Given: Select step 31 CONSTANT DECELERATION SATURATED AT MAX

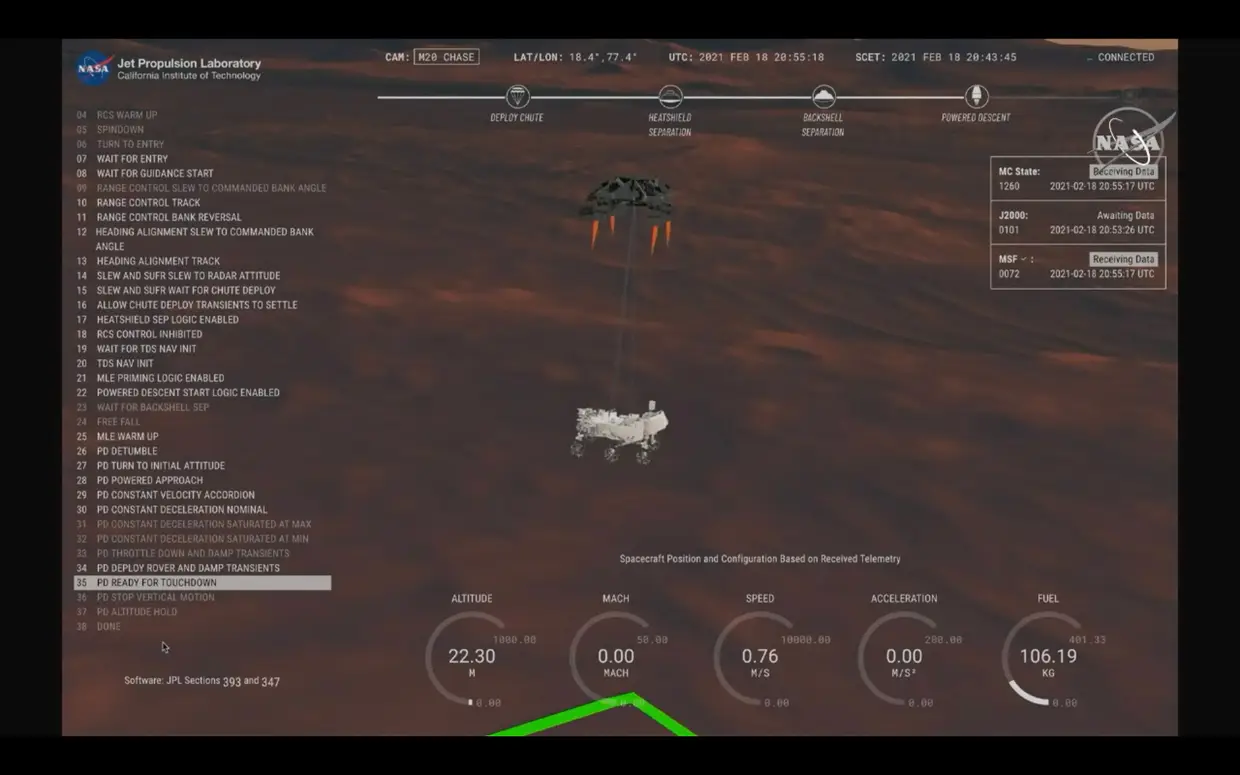Looking at the screenshot, I should 194,524.
